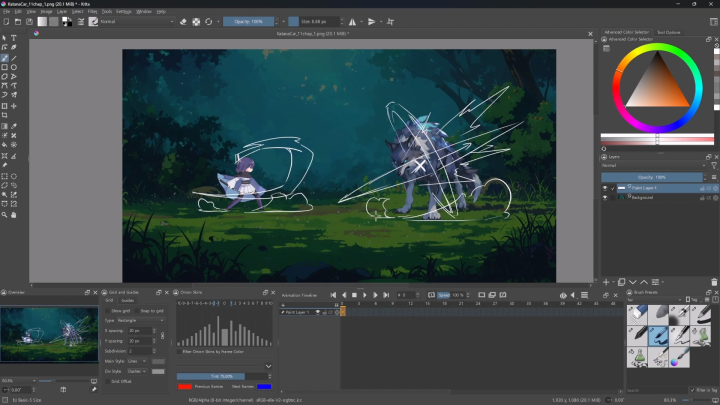Select the Zoom tool in the toolbox
The image size is (720, 405).
coord(5,214)
